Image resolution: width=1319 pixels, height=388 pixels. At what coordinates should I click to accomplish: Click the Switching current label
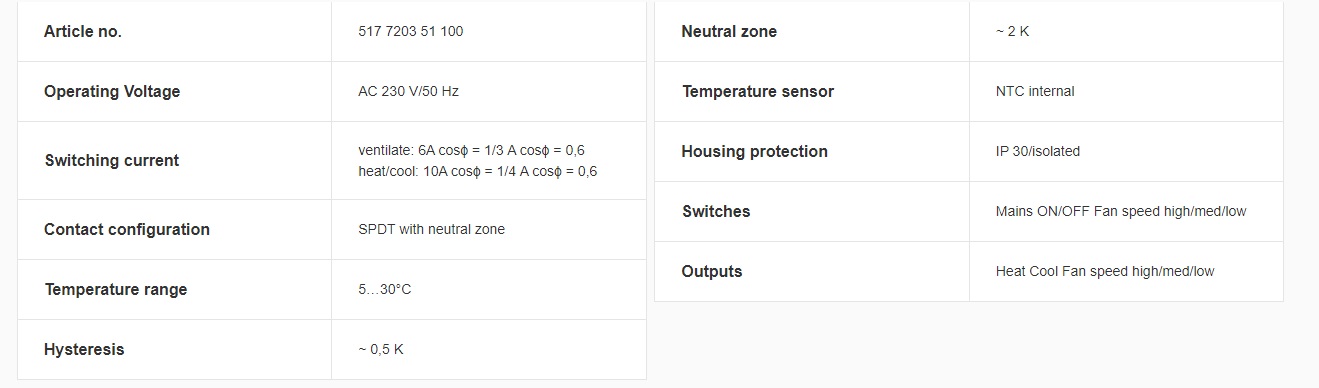(x=112, y=160)
